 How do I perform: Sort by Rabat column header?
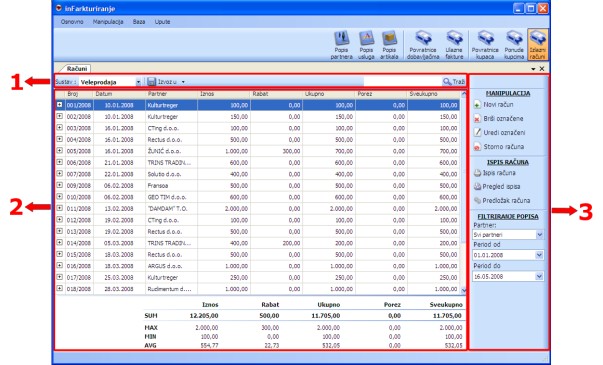(277, 94)
